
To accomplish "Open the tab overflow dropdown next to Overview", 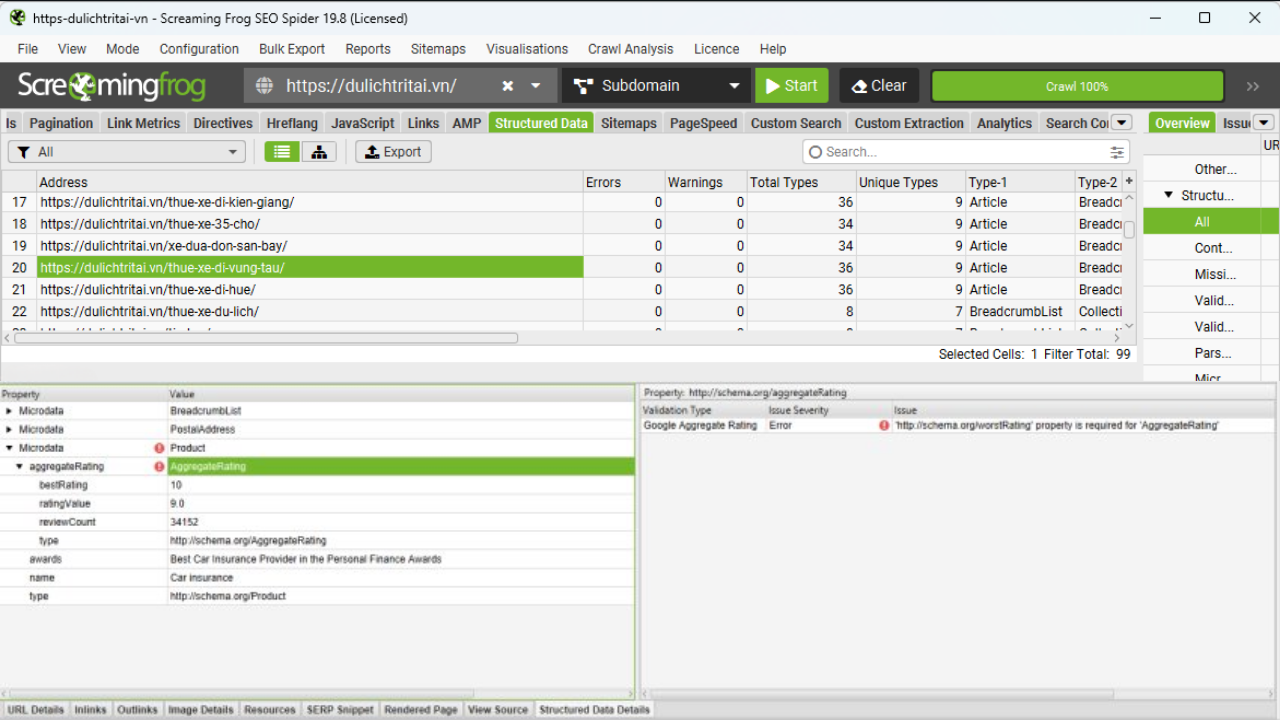I will 1262,122.
